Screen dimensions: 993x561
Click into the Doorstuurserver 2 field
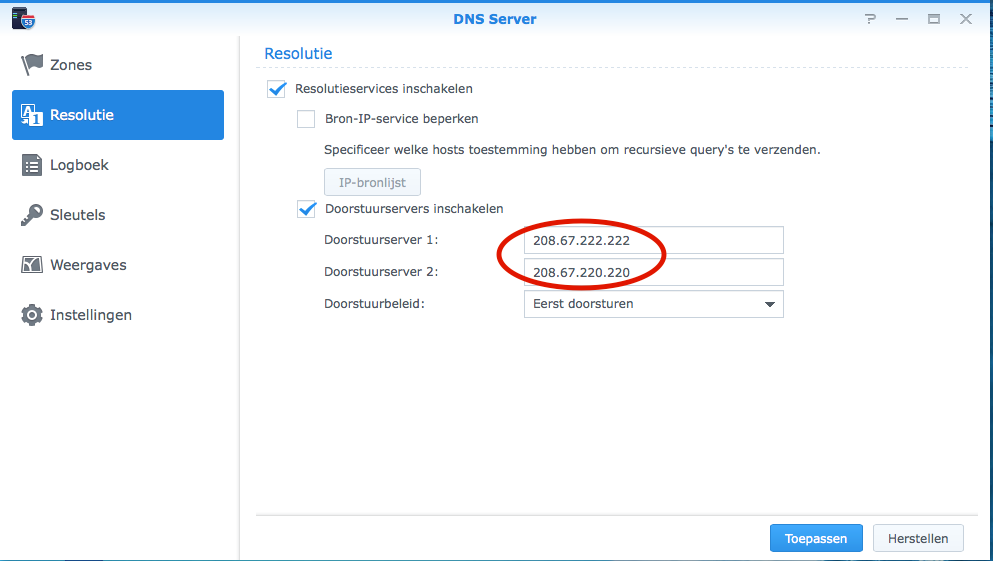[x=654, y=272]
